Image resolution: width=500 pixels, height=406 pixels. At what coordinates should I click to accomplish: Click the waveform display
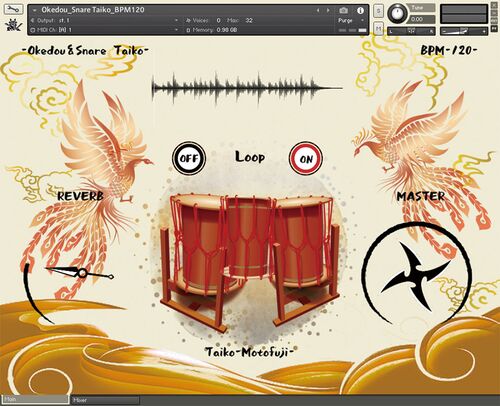coord(247,88)
